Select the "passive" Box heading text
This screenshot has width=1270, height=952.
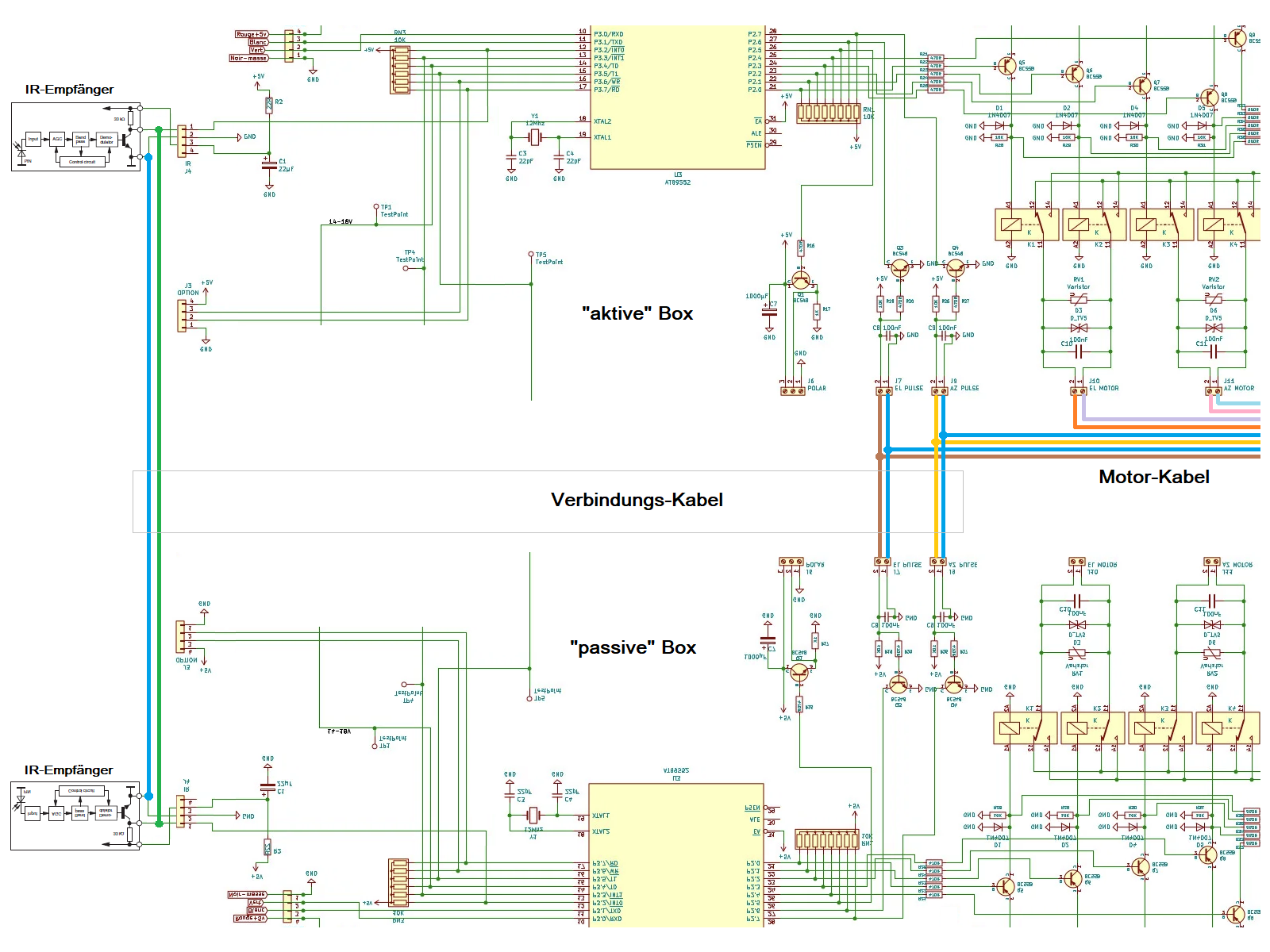click(633, 647)
